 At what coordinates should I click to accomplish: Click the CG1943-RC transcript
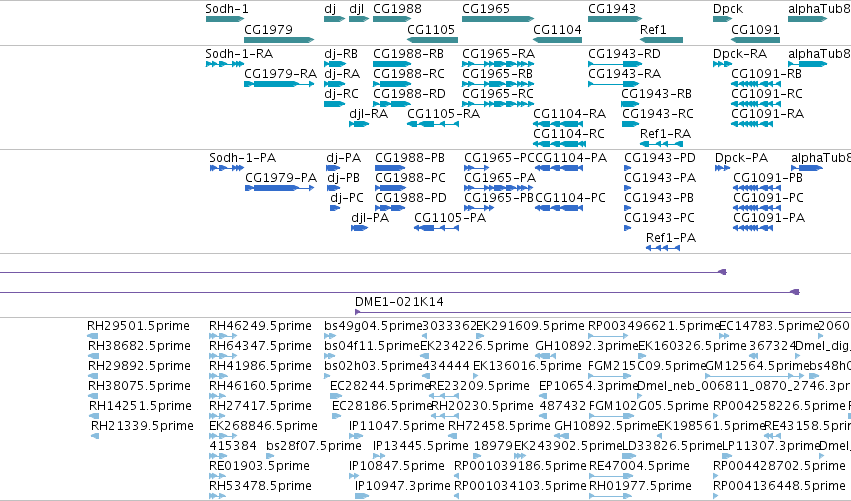coord(630,124)
